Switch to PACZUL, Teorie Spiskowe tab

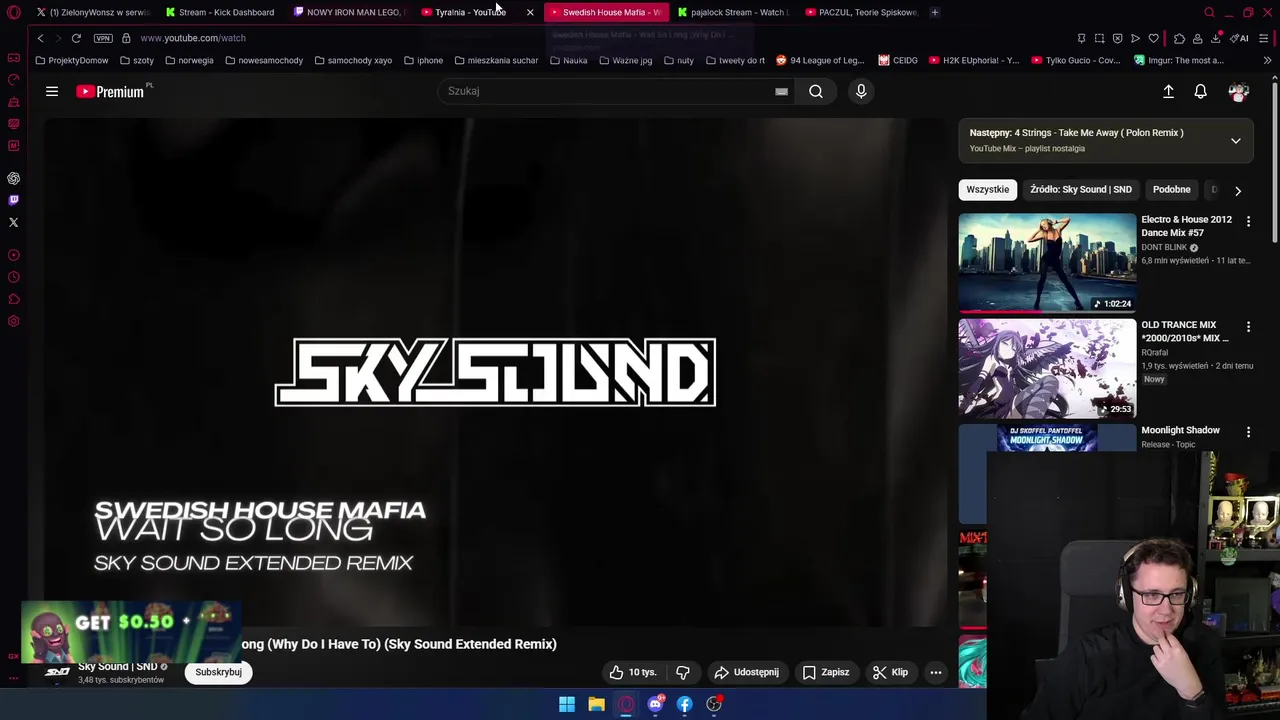(861, 12)
